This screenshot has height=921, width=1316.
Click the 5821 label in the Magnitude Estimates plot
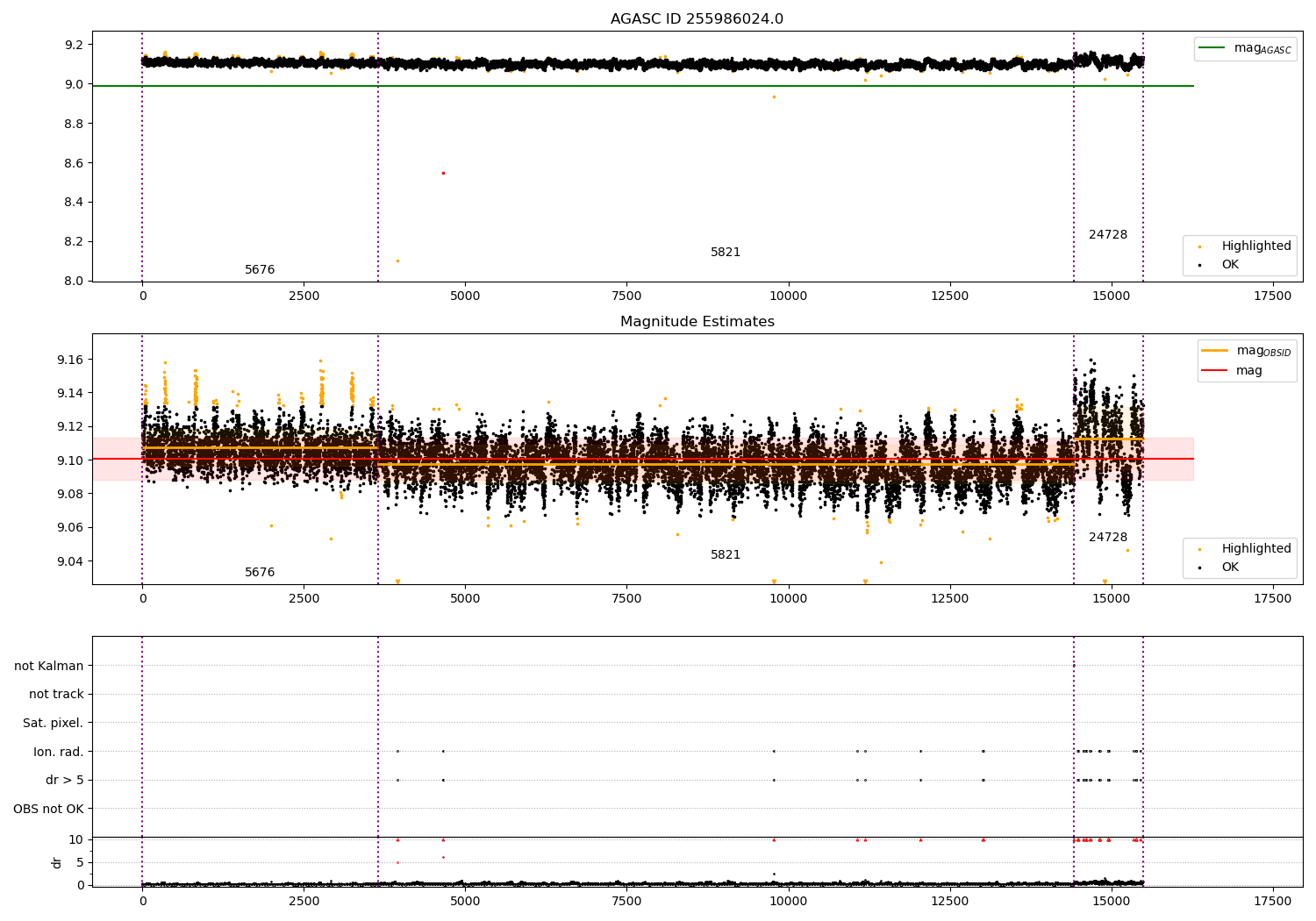(726, 555)
